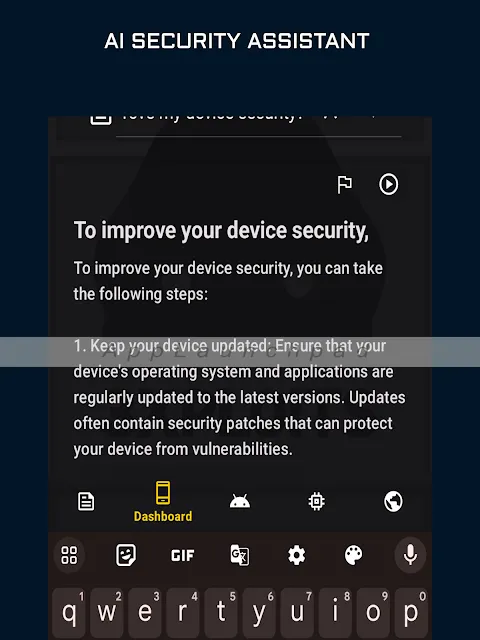Screen dimensions: 480x640
Task: Open the sticker emoji panel
Action: point(126,555)
